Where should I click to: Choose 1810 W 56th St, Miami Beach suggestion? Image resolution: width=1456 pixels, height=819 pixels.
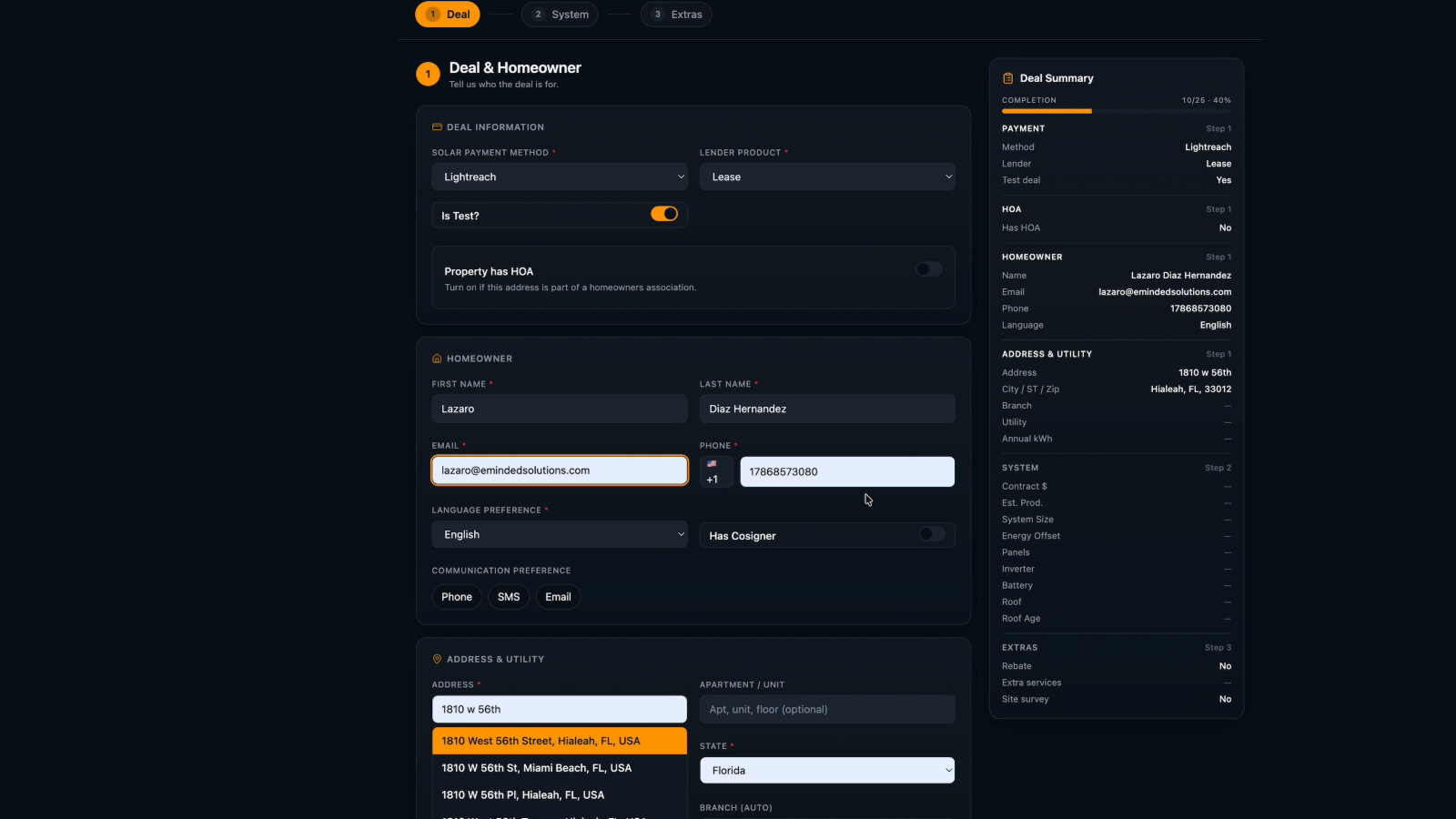pyautogui.click(x=560, y=768)
